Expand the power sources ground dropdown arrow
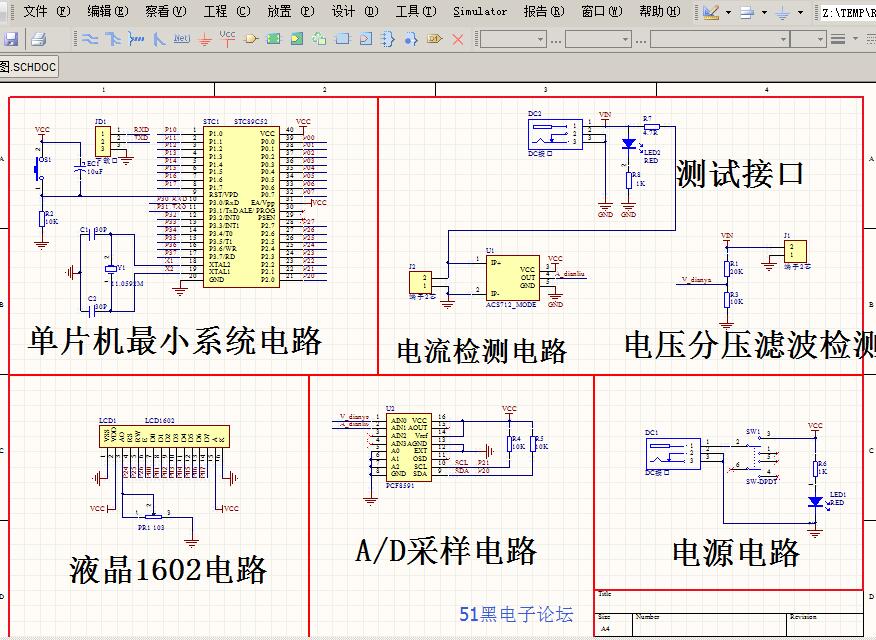Viewport: 876px width, 640px height. tap(800, 12)
